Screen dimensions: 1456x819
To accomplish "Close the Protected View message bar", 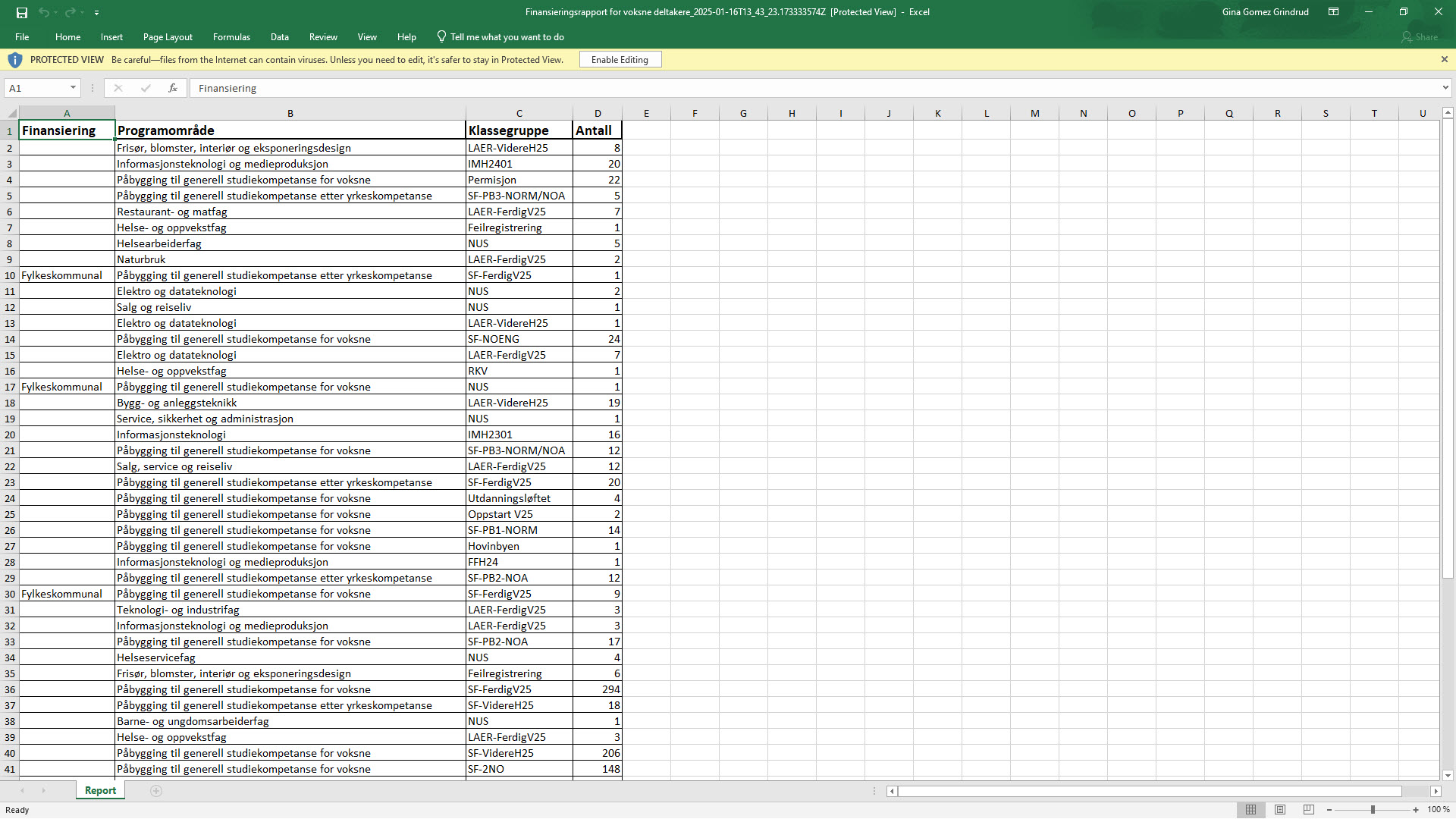I will [1444, 59].
